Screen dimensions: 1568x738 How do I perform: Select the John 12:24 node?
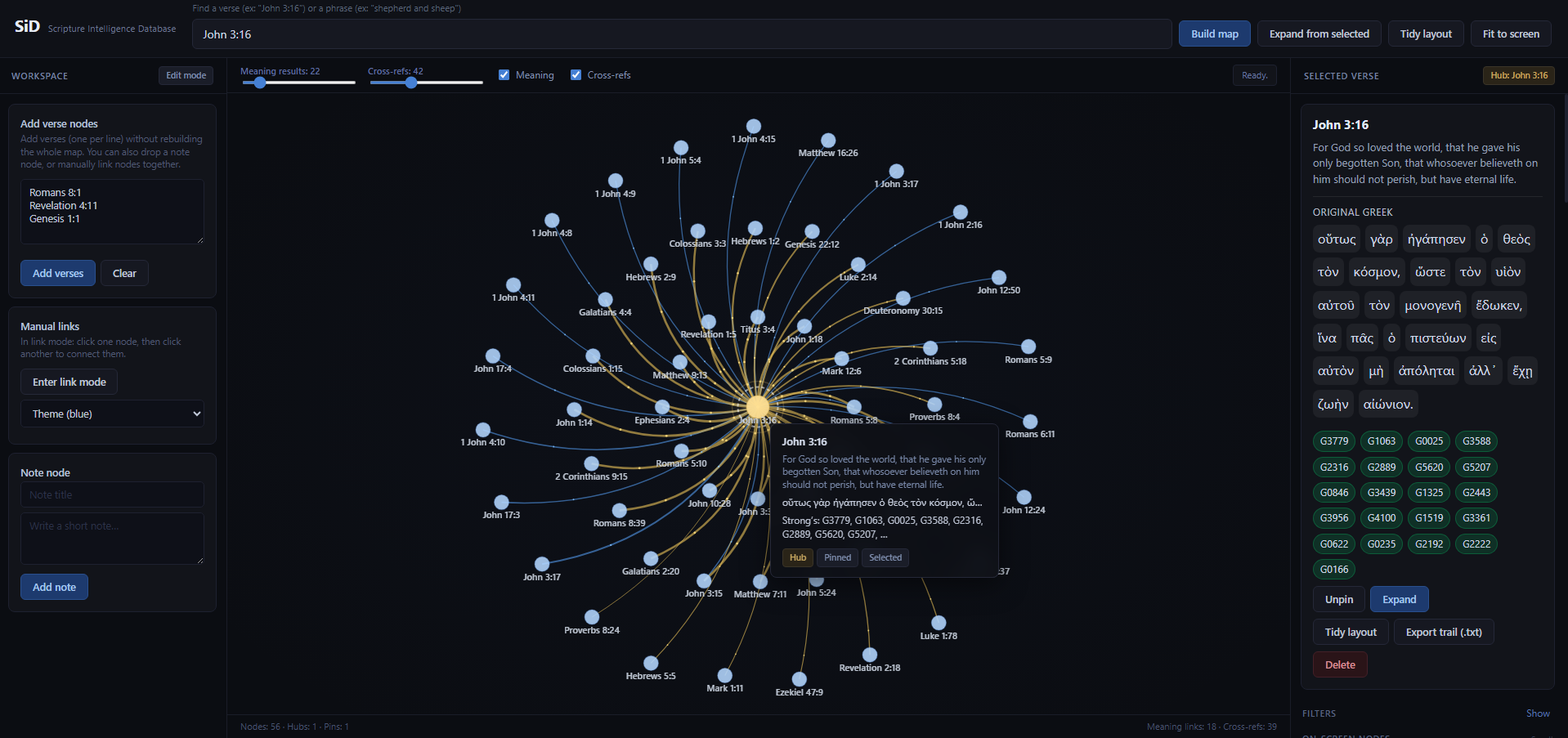(1024, 497)
